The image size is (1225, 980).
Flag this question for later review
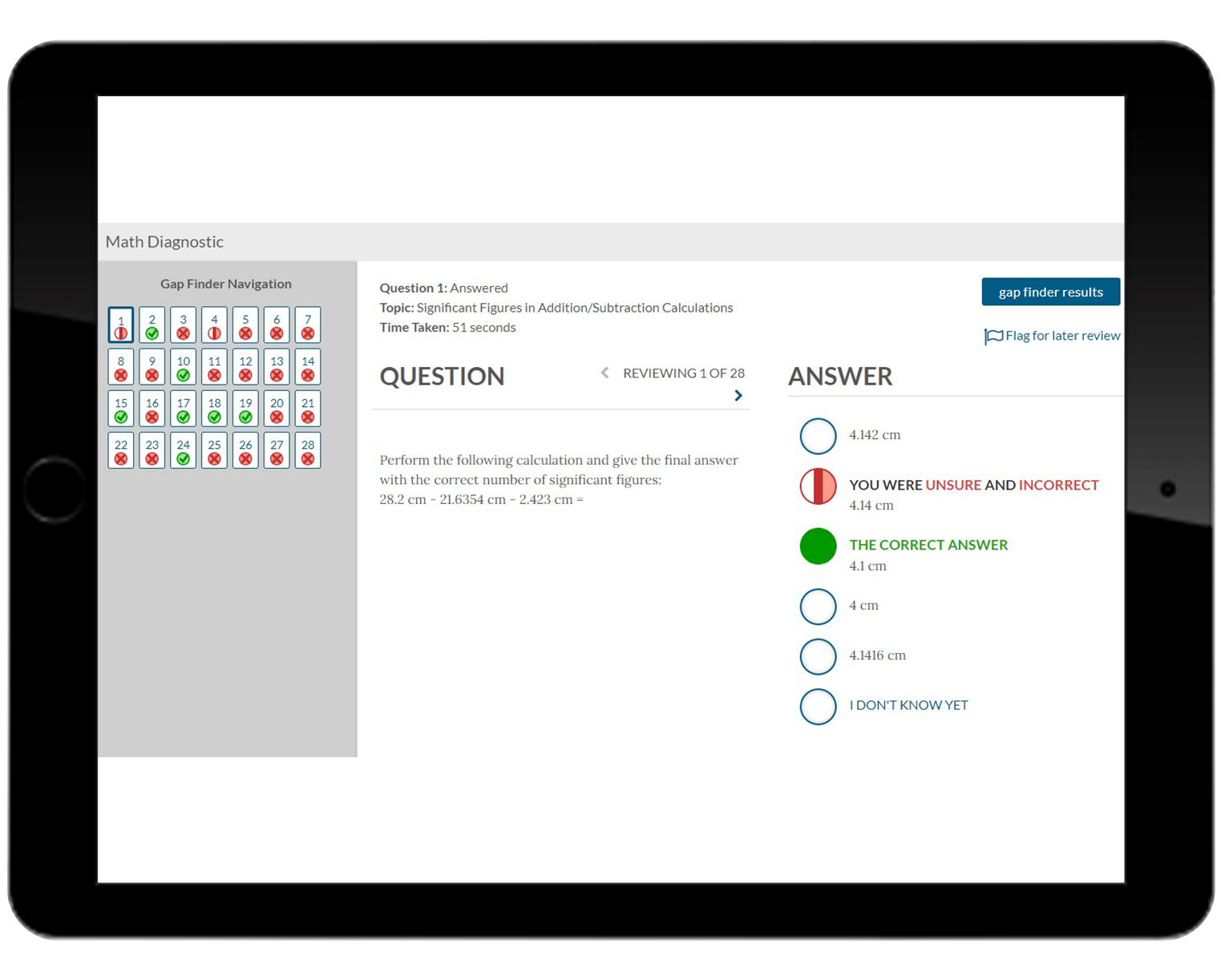[x=1052, y=336]
